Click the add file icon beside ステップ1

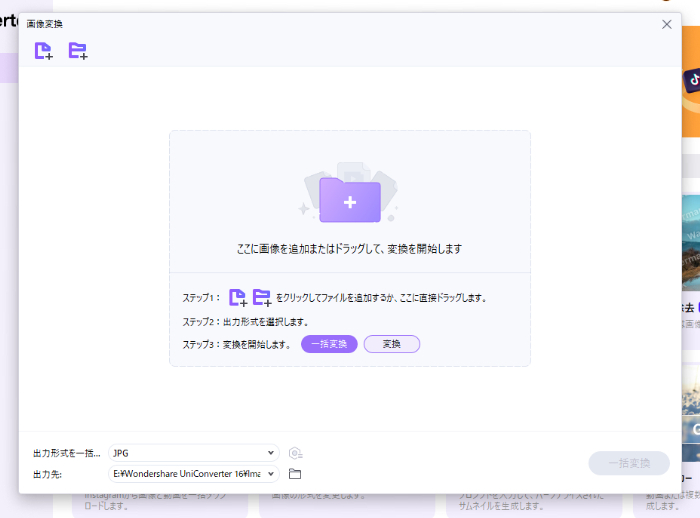click(x=238, y=297)
